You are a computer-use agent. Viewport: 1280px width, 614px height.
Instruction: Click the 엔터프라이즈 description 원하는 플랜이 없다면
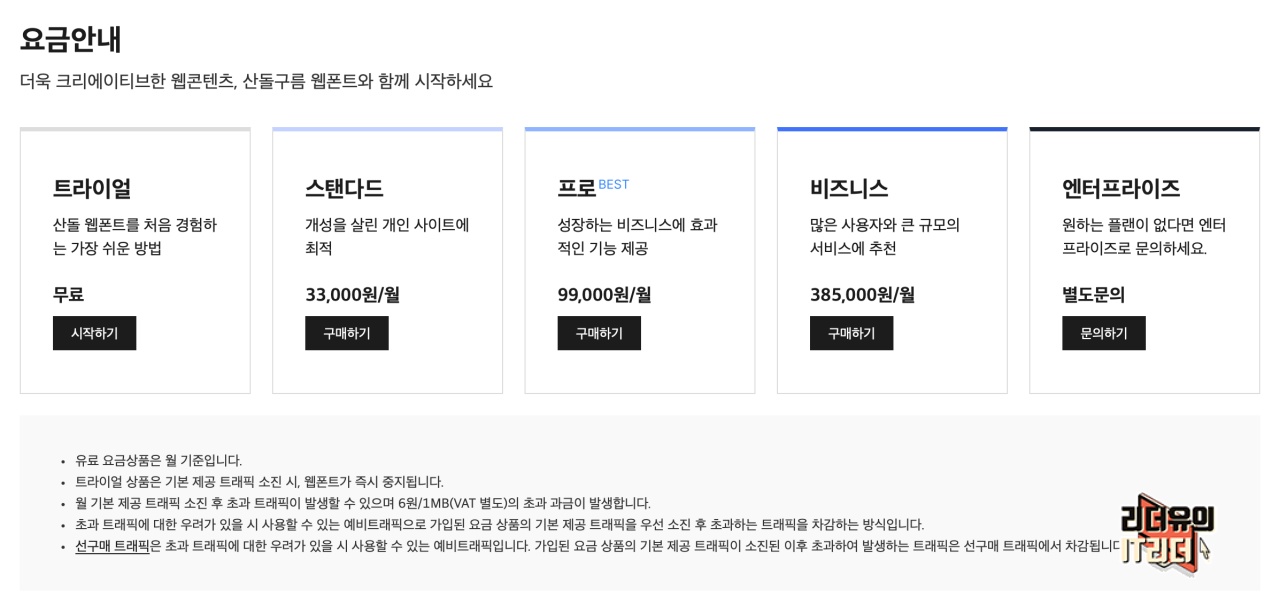pyautogui.click(x=1144, y=236)
